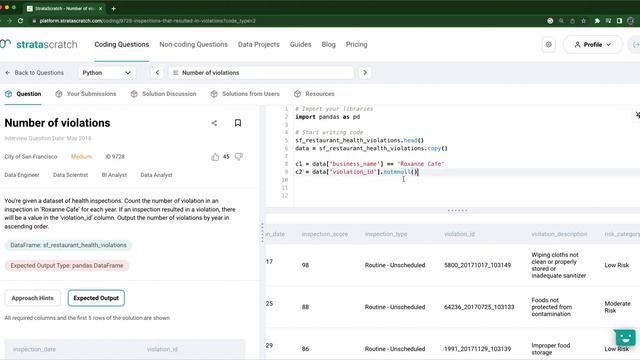Open the Solution Discussion tab

[x=163, y=94]
